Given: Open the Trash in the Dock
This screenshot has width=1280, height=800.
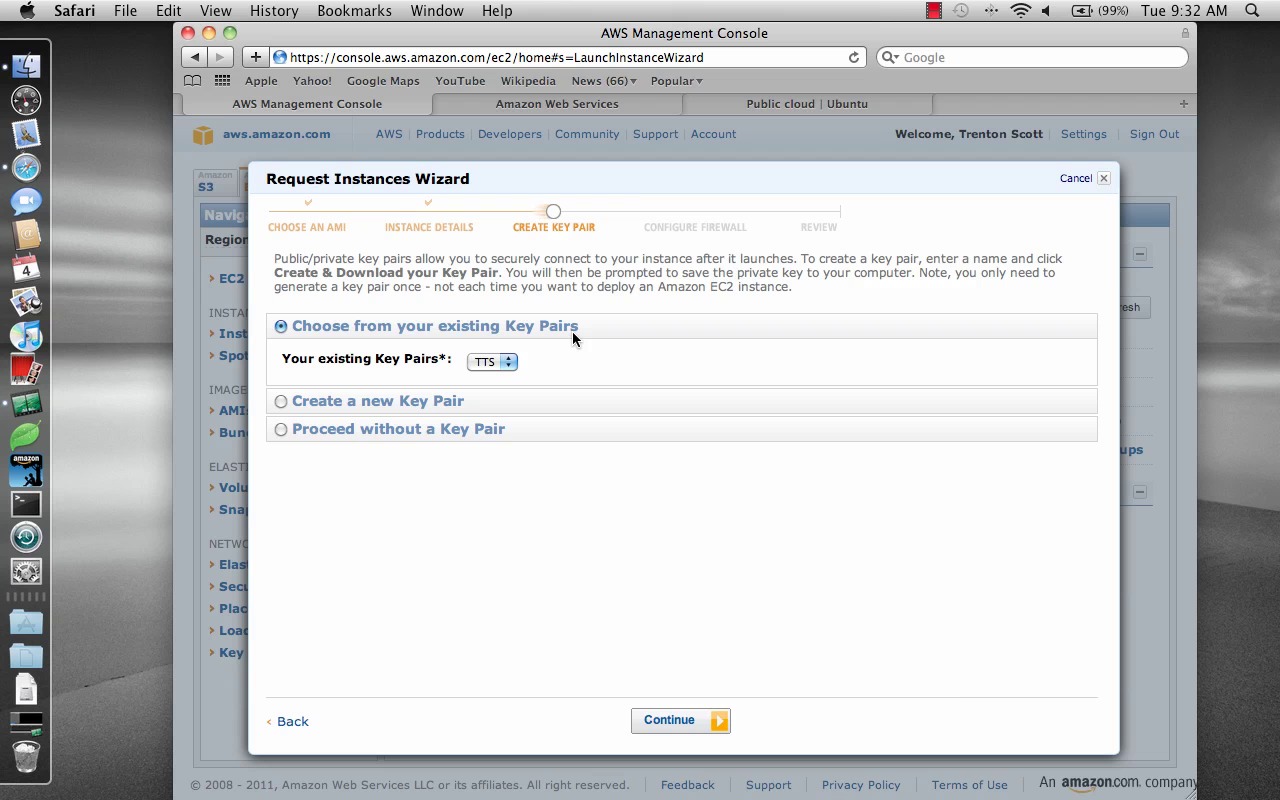Looking at the screenshot, I should [x=26, y=755].
